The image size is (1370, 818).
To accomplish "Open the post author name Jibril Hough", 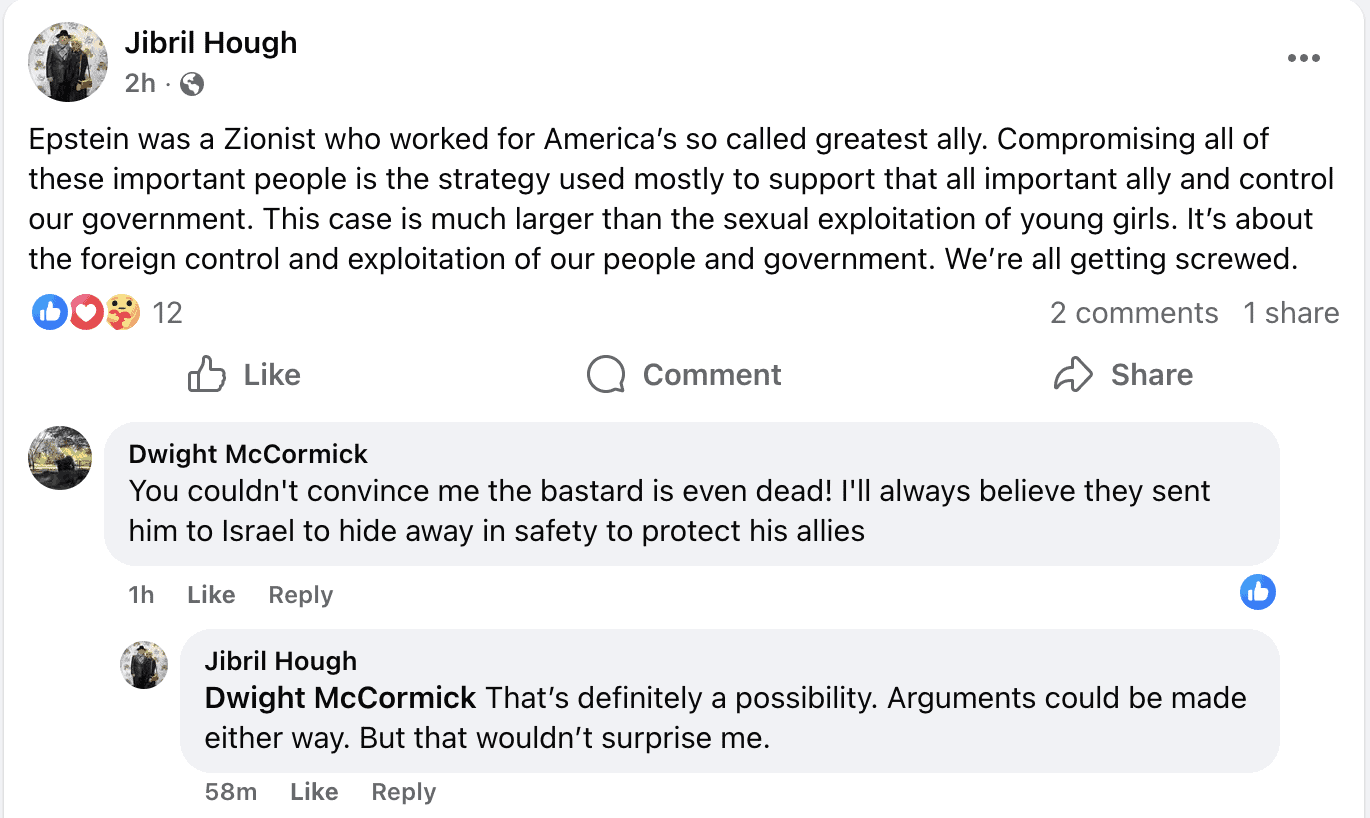I will tap(211, 43).
